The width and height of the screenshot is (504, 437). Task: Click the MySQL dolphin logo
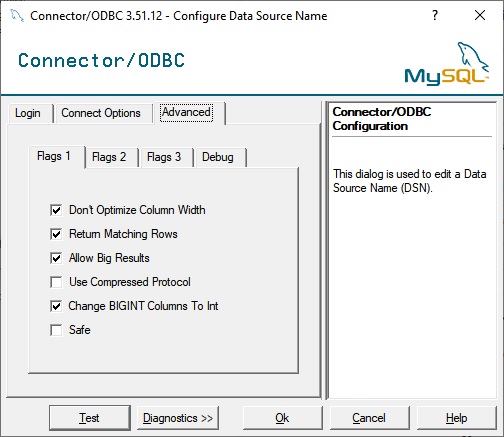click(x=446, y=64)
